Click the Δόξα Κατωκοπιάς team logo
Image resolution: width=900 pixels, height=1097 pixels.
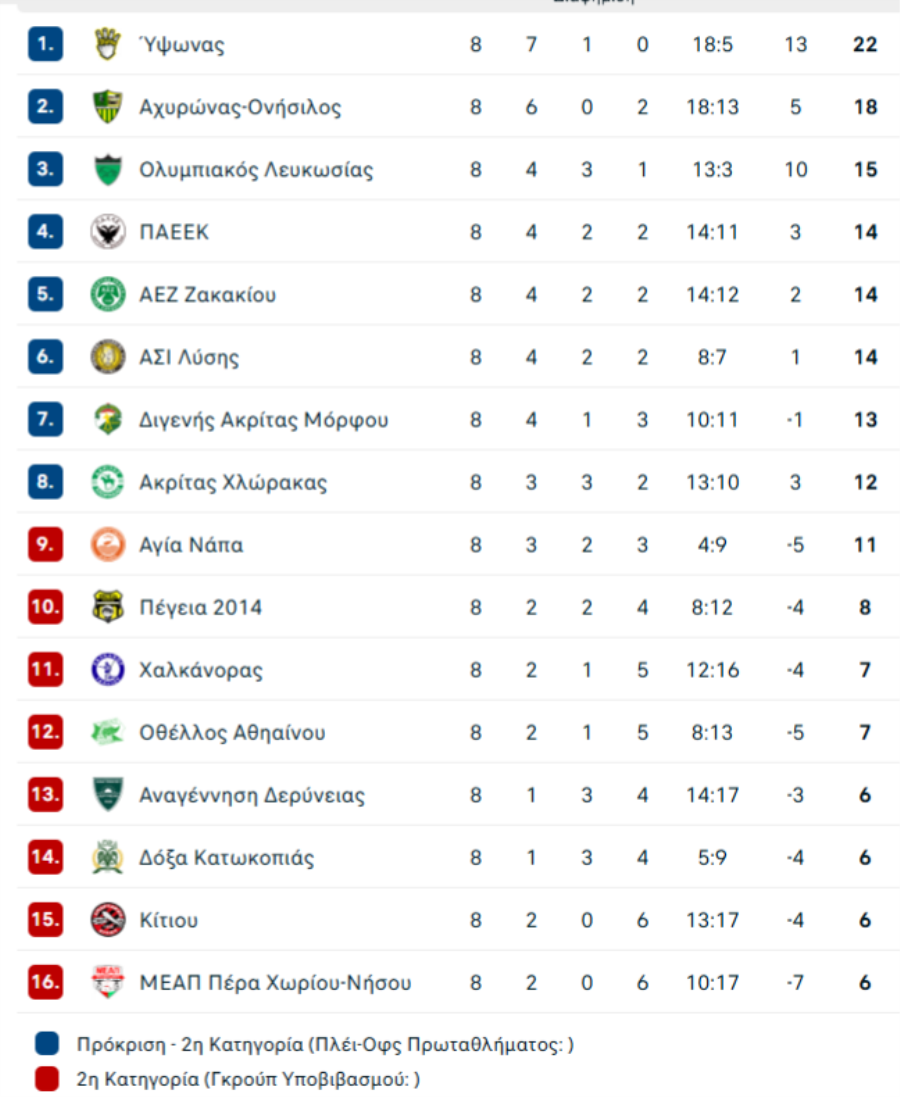point(108,857)
